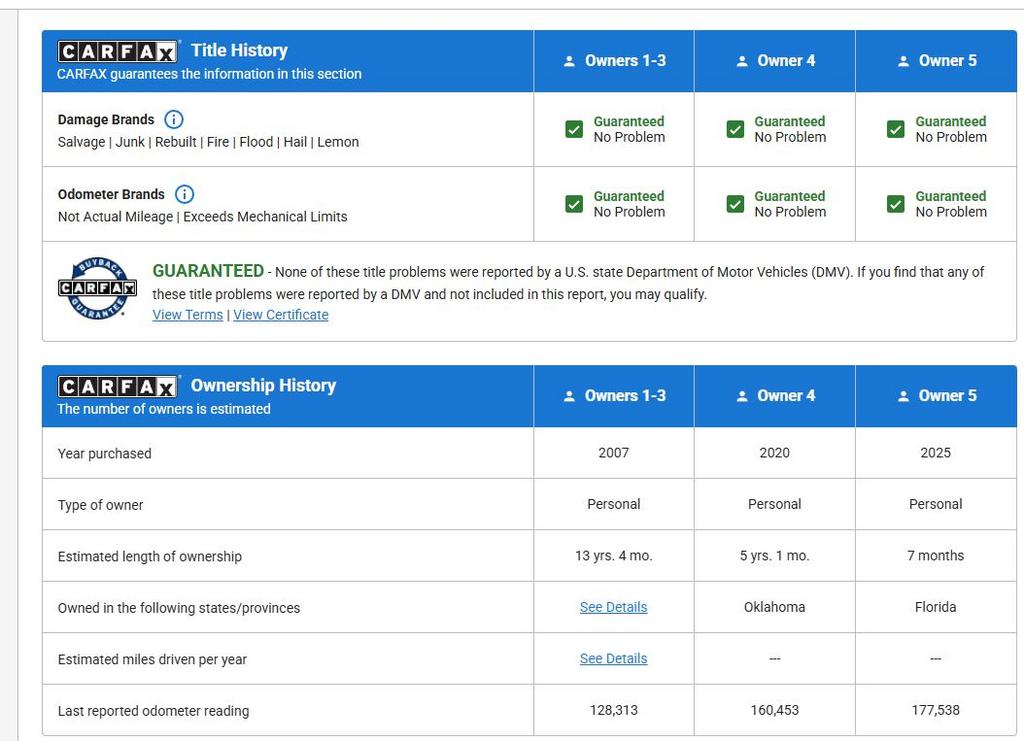The width and height of the screenshot is (1024, 741).
Task: Click the Damage Brands info icon
Action: pyautogui.click(x=173, y=119)
